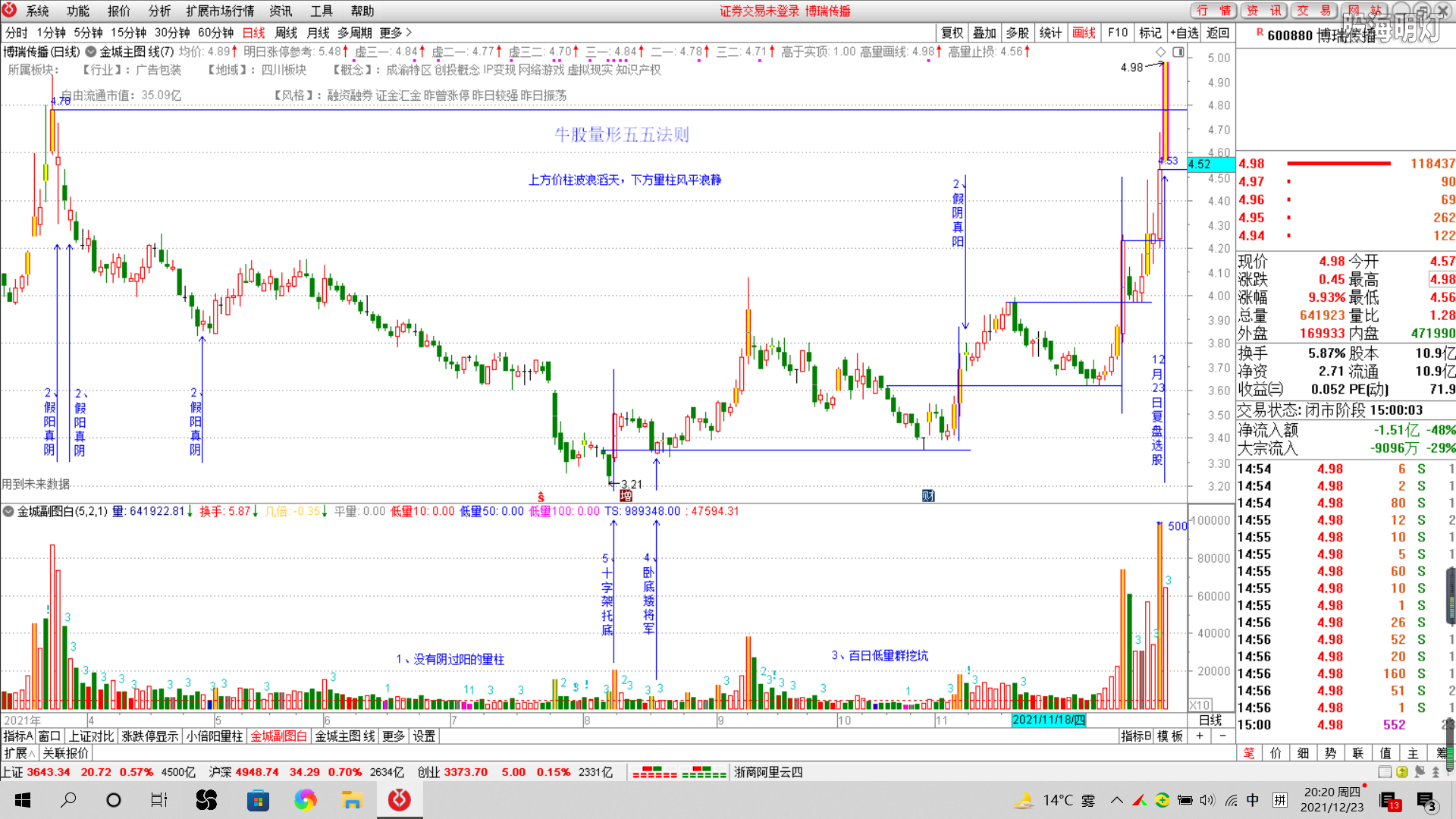The height and width of the screenshot is (819, 1456).
Task: Select the 月线 monthly period
Action: (x=318, y=33)
